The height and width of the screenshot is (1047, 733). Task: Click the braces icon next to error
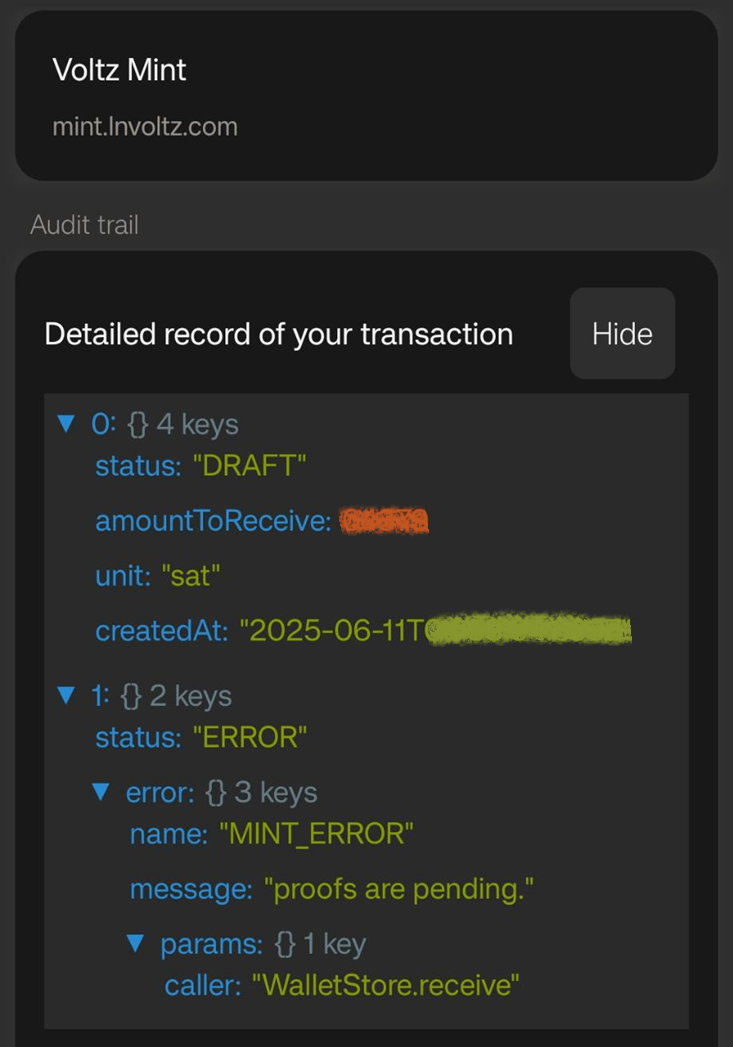[216, 793]
